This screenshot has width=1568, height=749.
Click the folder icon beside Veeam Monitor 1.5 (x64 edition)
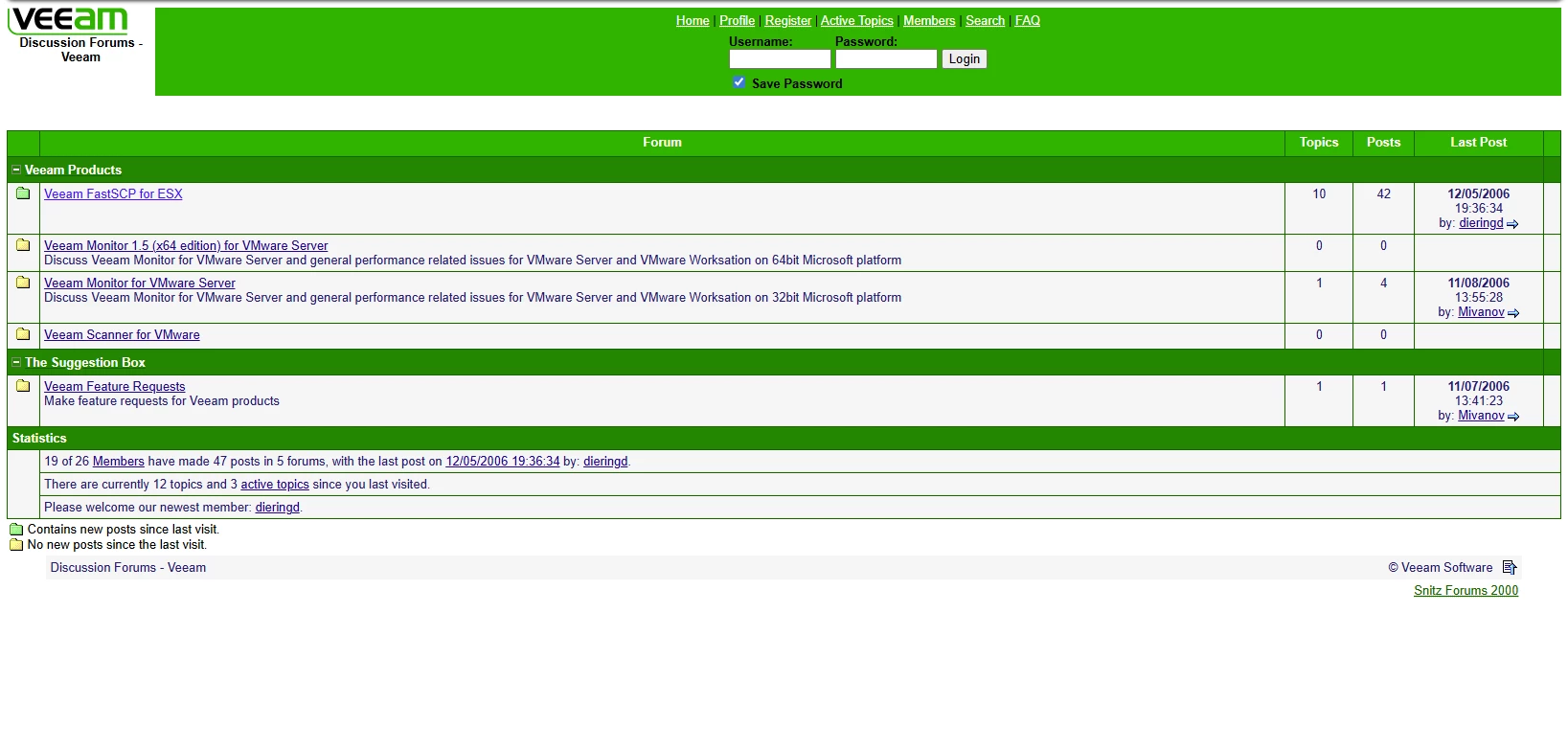(x=23, y=245)
